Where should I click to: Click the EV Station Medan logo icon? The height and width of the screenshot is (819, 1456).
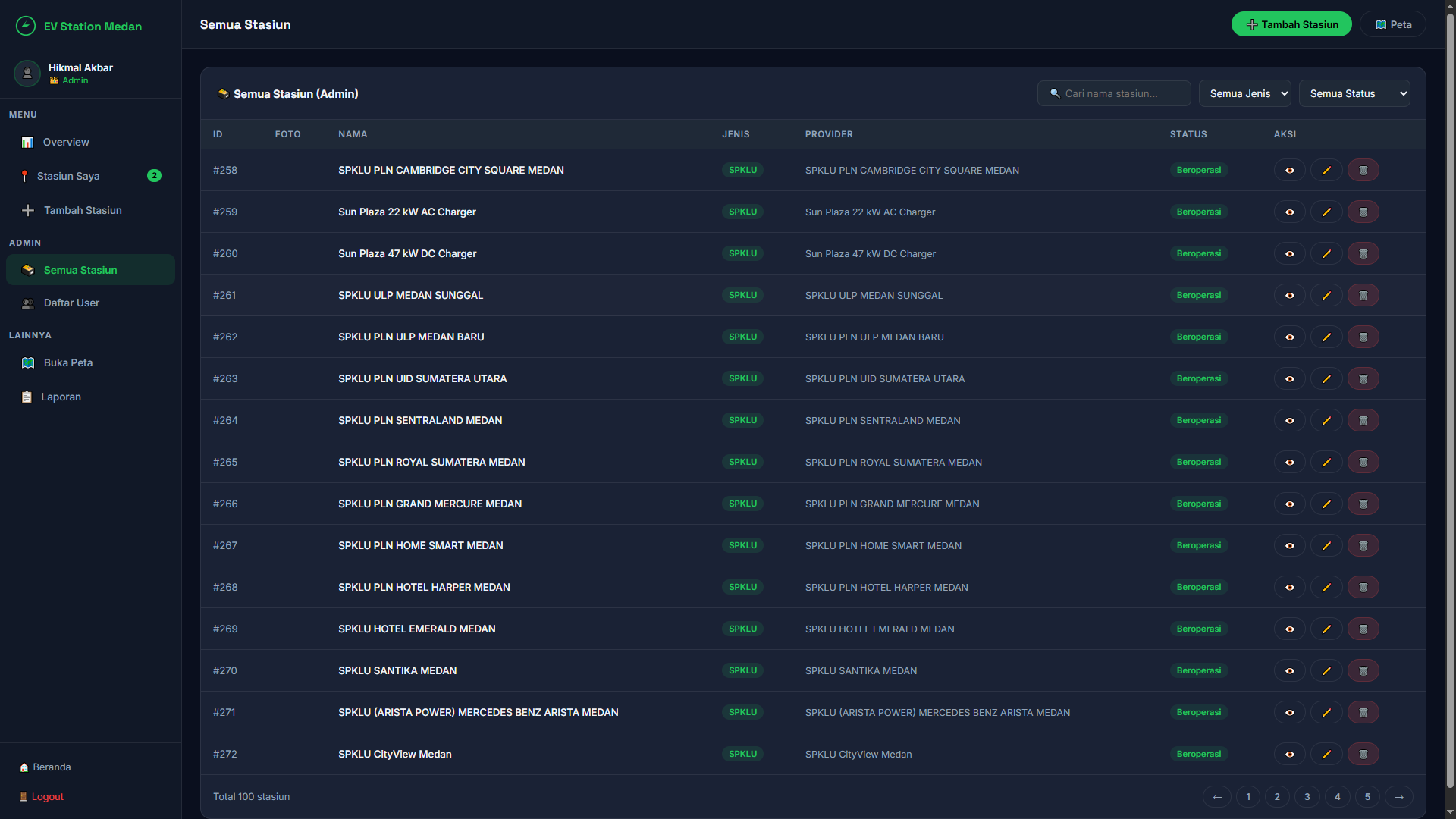[x=26, y=26]
